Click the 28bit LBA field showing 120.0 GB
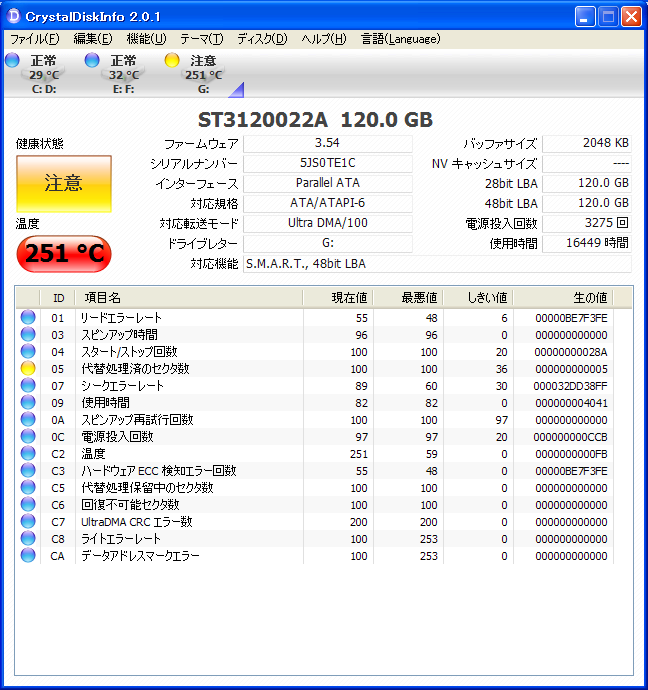The width and height of the screenshot is (648, 690). 587,184
